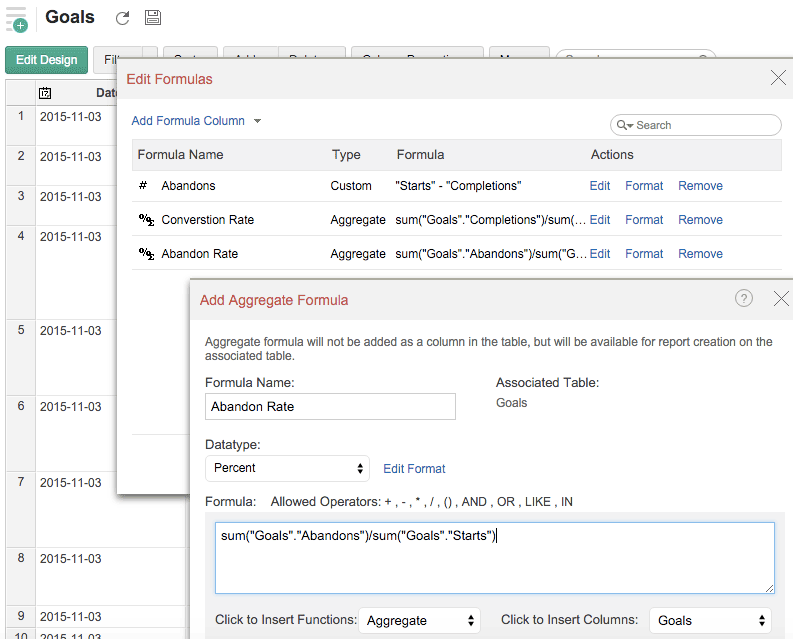Click the refresh icon next to Goals
The height and width of the screenshot is (639, 793).
tap(123, 18)
